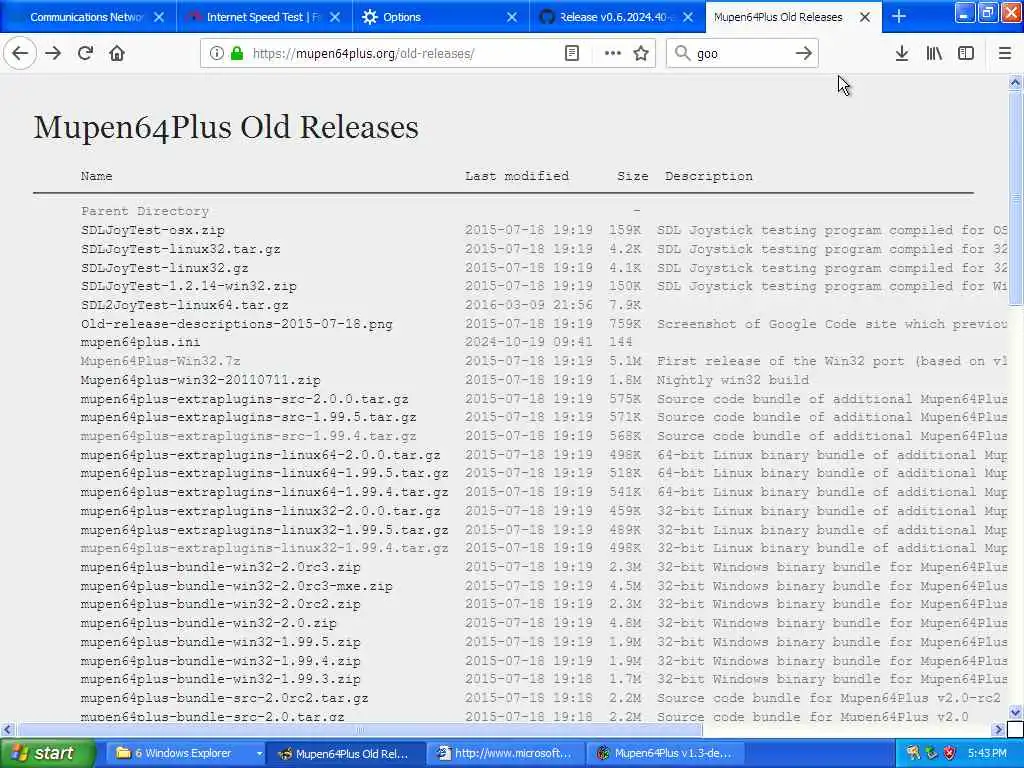Click the vertical scrollbar up arrow

1016,82
